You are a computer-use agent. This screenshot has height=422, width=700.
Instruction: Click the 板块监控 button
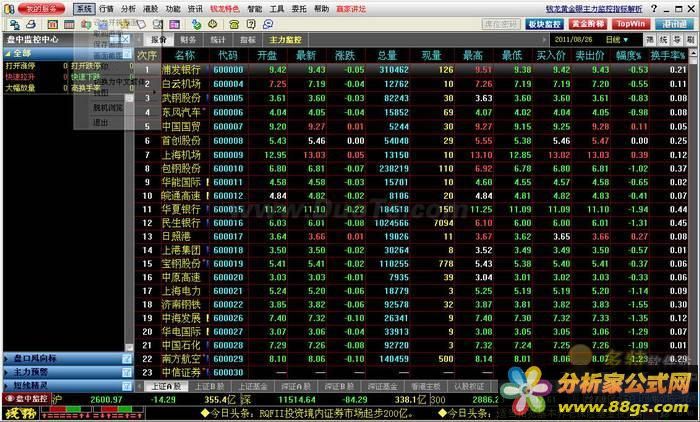coord(545,24)
